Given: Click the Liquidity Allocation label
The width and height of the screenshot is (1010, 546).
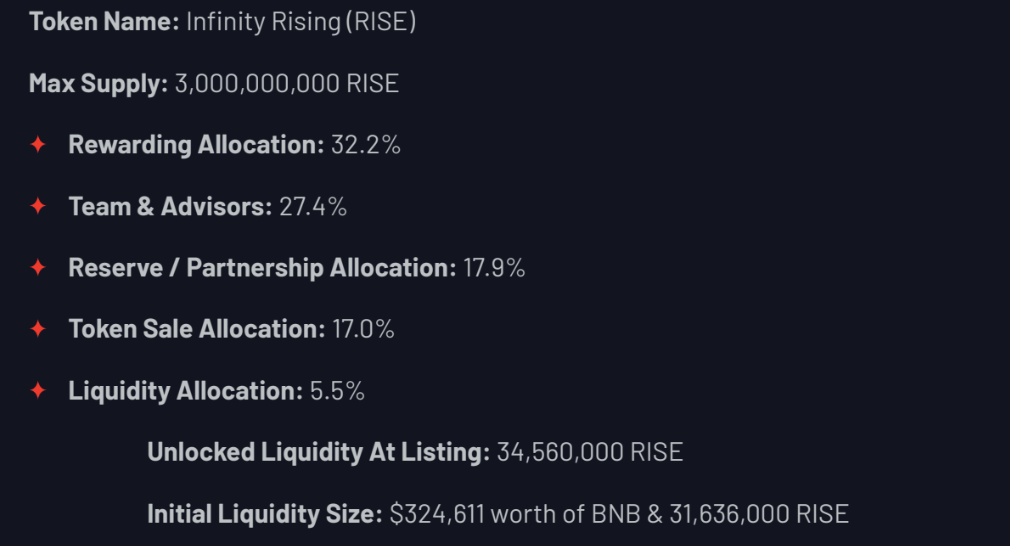Looking at the screenshot, I should coord(185,391).
